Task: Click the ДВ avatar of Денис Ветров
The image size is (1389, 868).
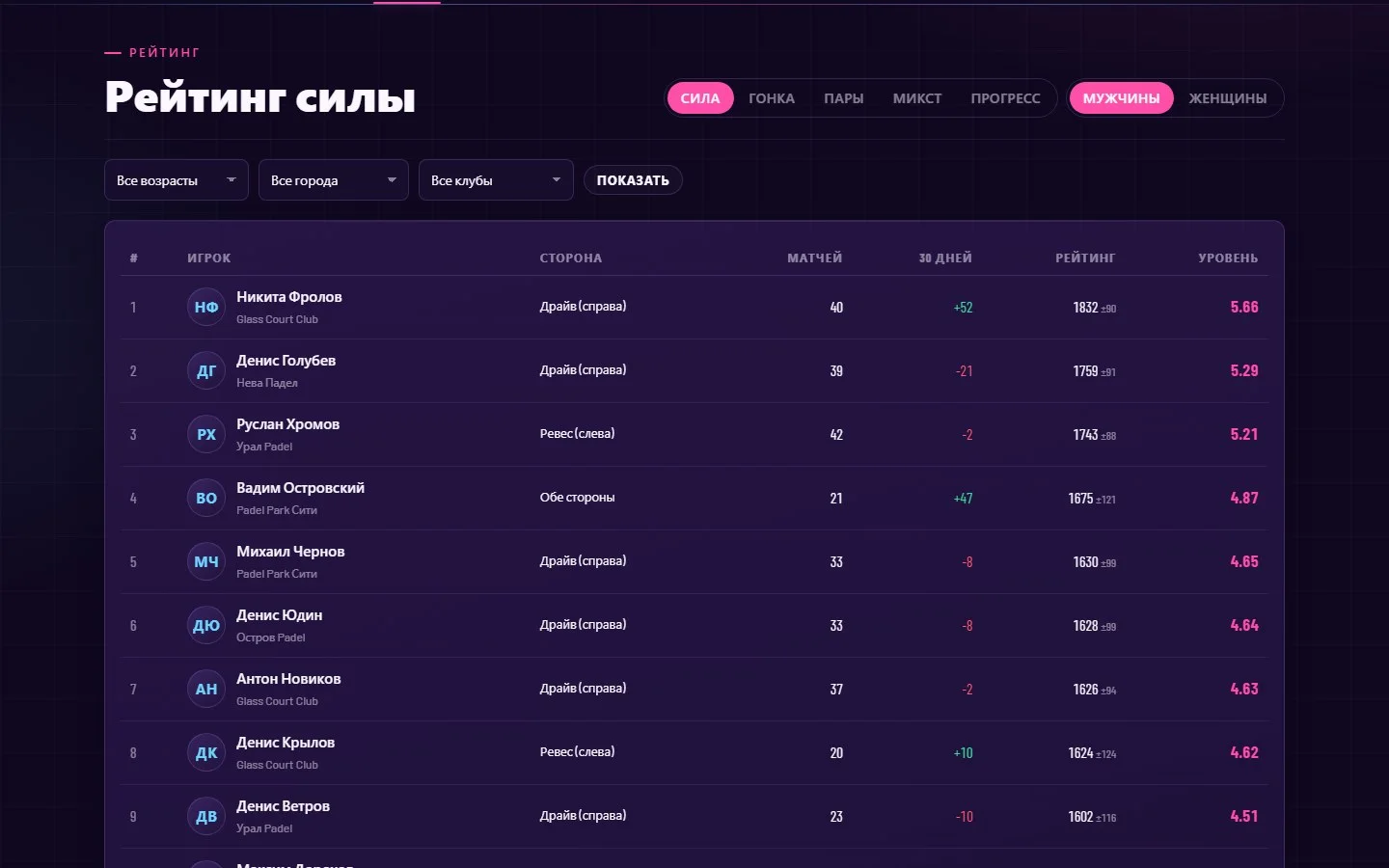Action: [206, 816]
